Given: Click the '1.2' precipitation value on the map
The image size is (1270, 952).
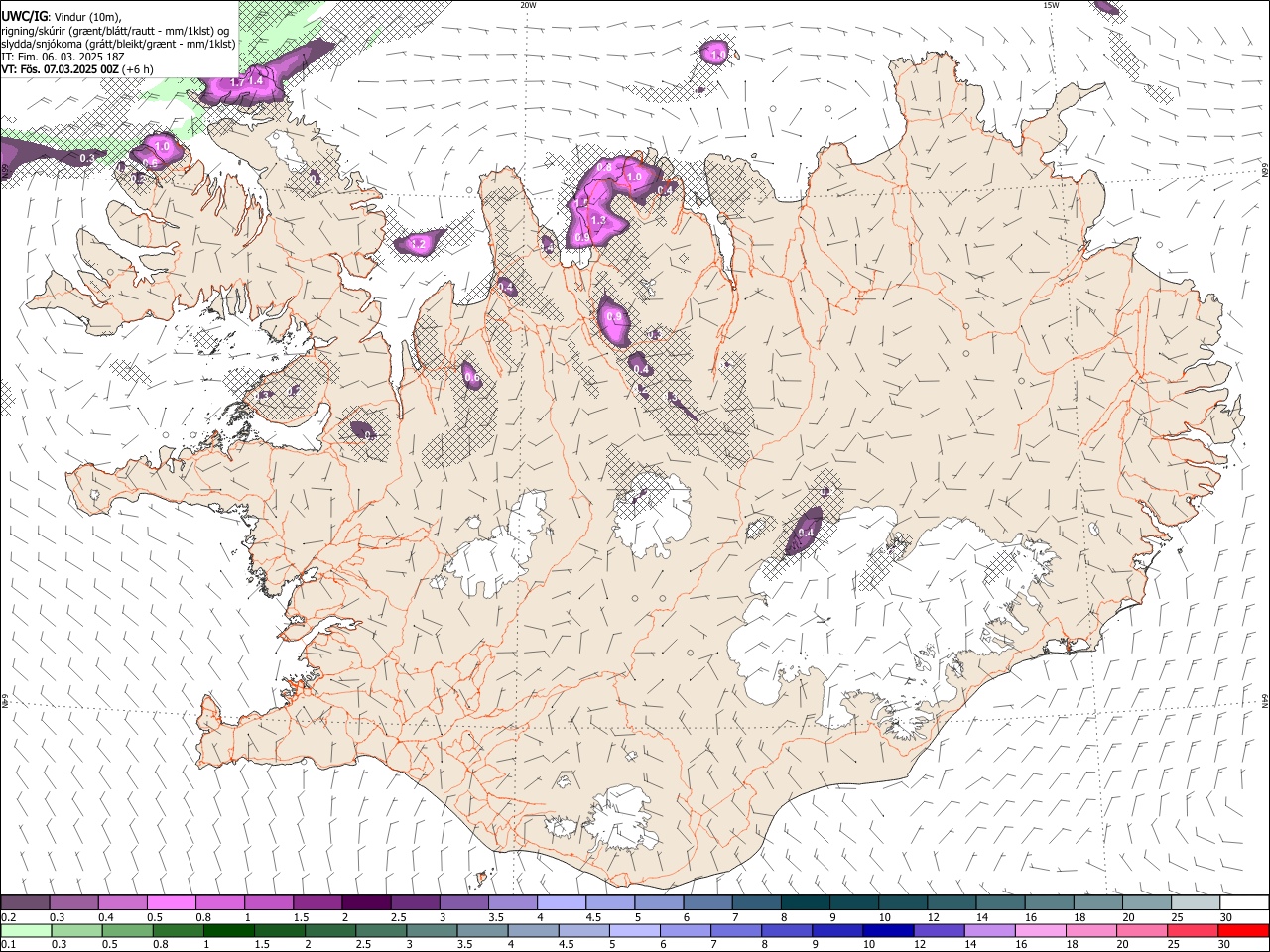Looking at the screenshot, I should pyautogui.click(x=418, y=243).
